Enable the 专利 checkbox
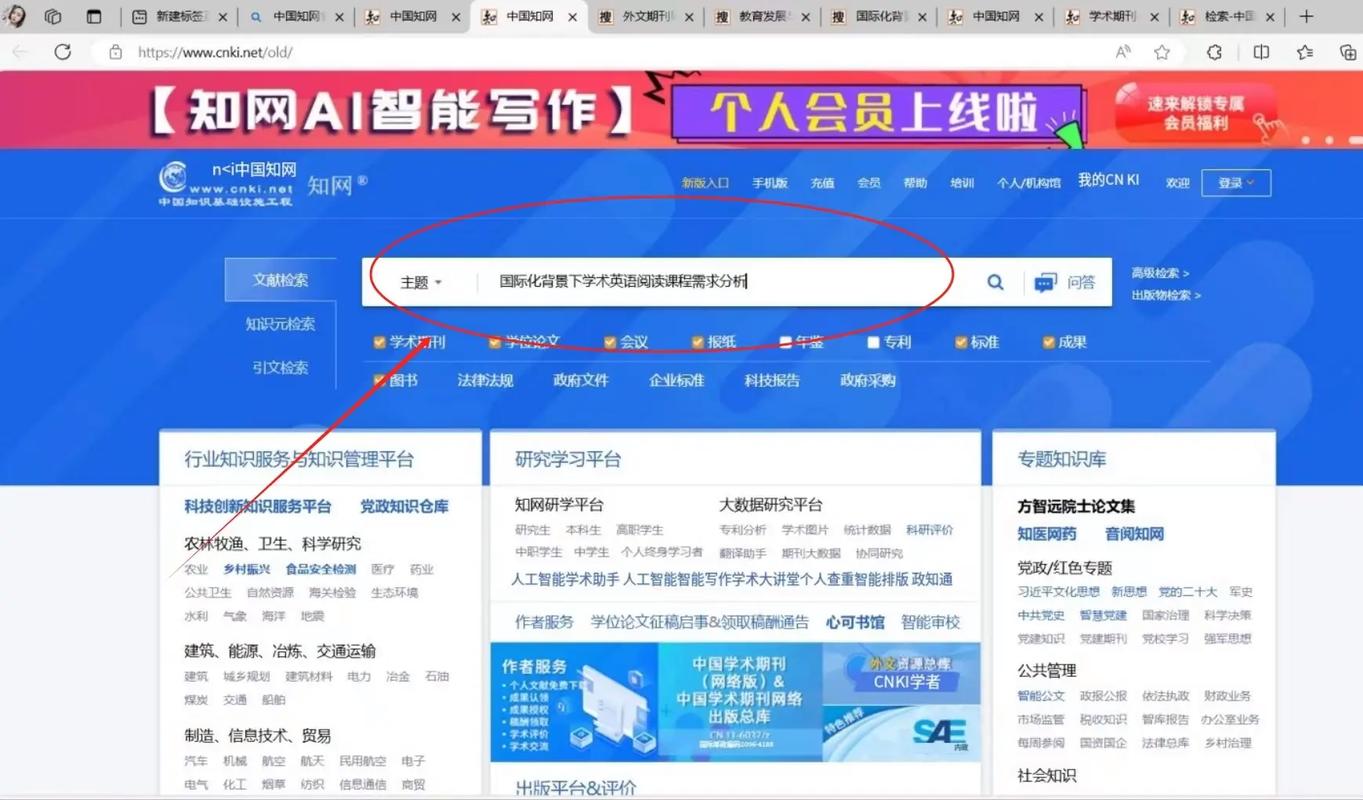This screenshot has height=800, width=1363. [x=872, y=341]
